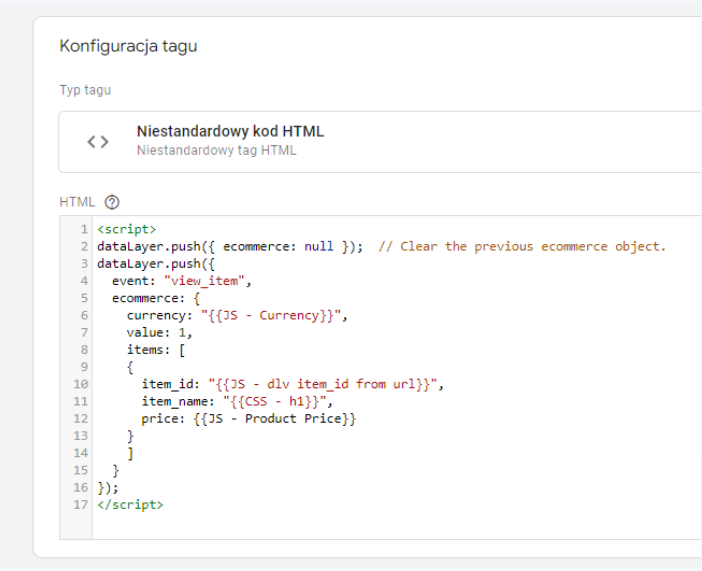
Task: Click the HTML help question mark icon
Action: [112, 202]
